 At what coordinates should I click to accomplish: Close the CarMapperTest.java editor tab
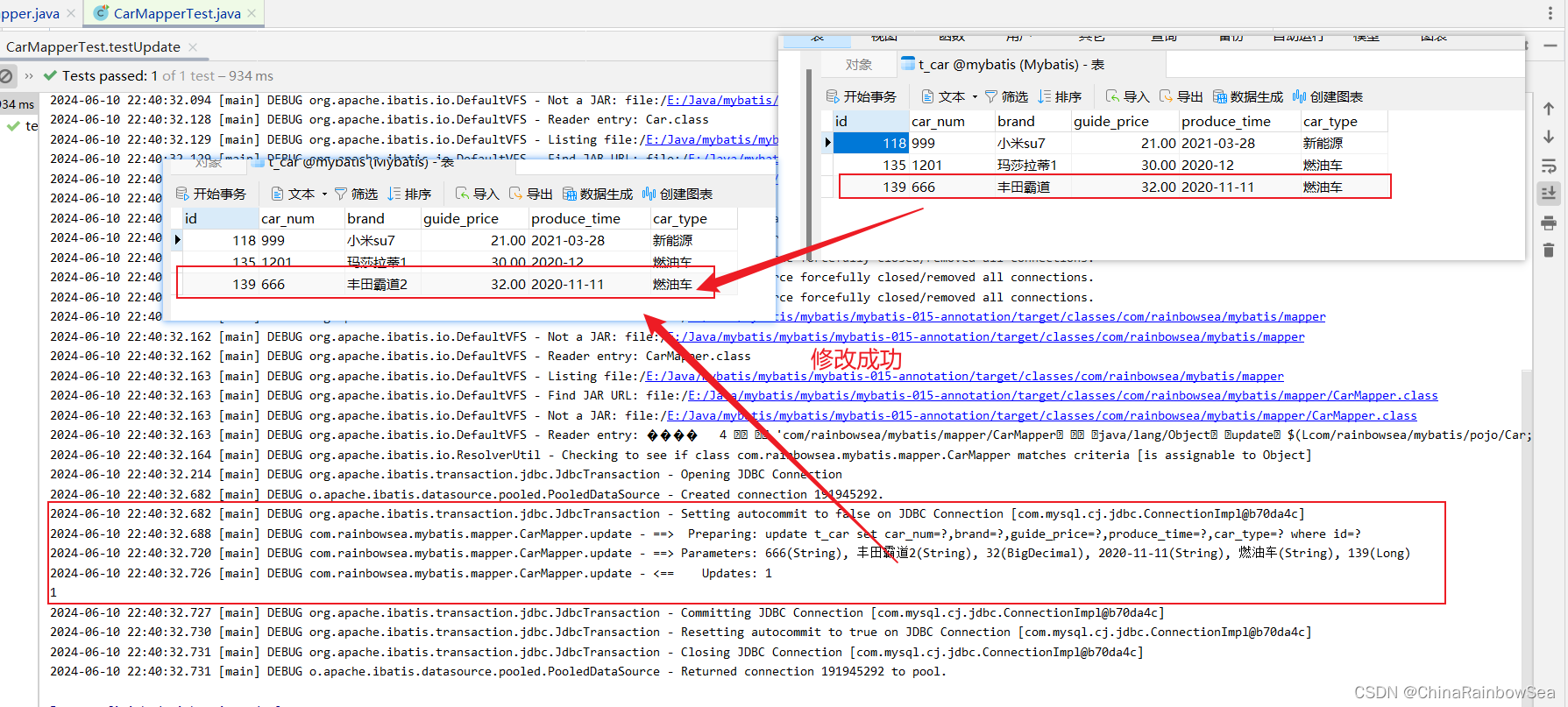pos(252,13)
